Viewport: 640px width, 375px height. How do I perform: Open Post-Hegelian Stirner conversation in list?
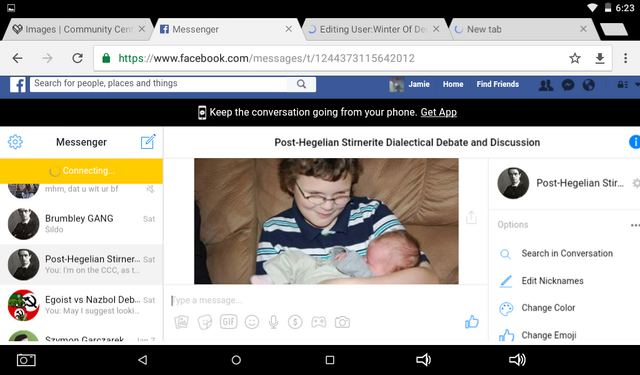click(x=81, y=265)
